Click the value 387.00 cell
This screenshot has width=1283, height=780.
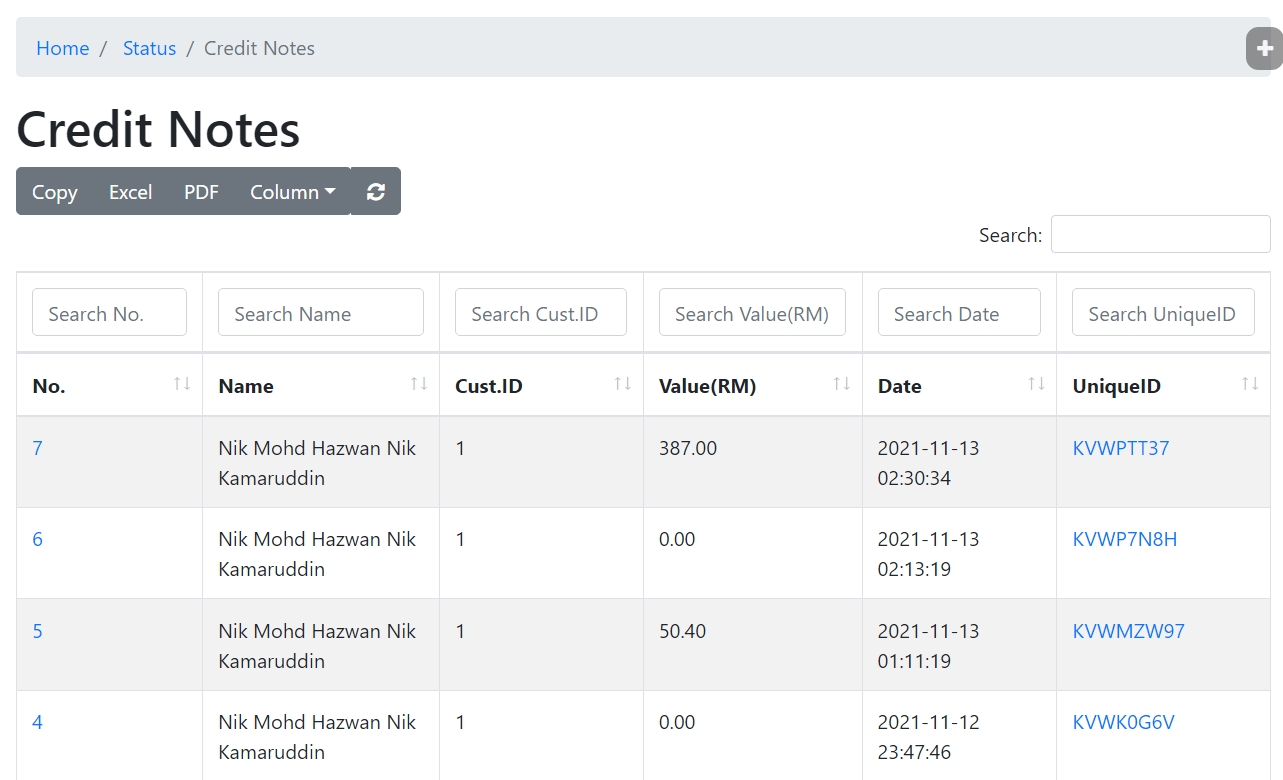(752, 462)
